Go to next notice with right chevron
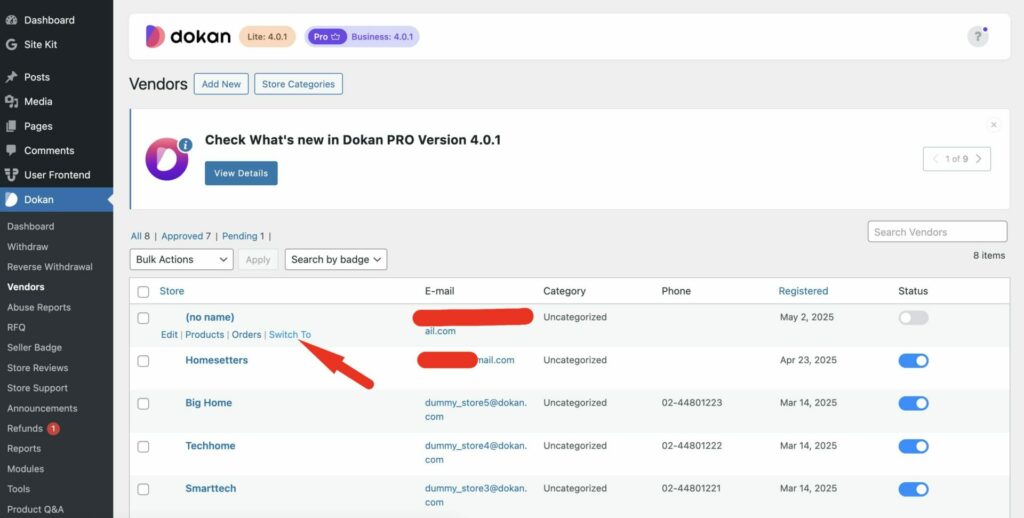The height and width of the screenshot is (518, 1024). click(x=978, y=159)
